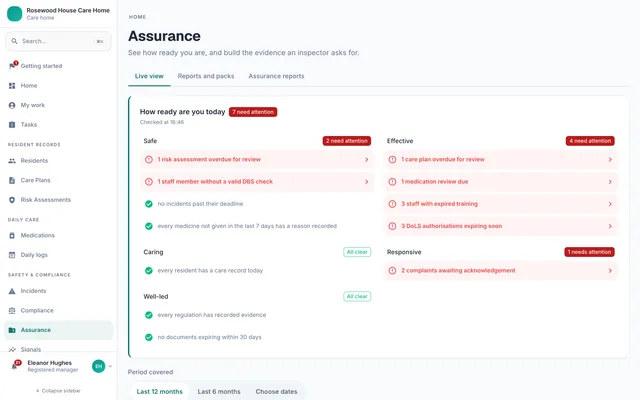Click the Compliance scales icon
Screen dimensions: 640x400
(12, 311)
